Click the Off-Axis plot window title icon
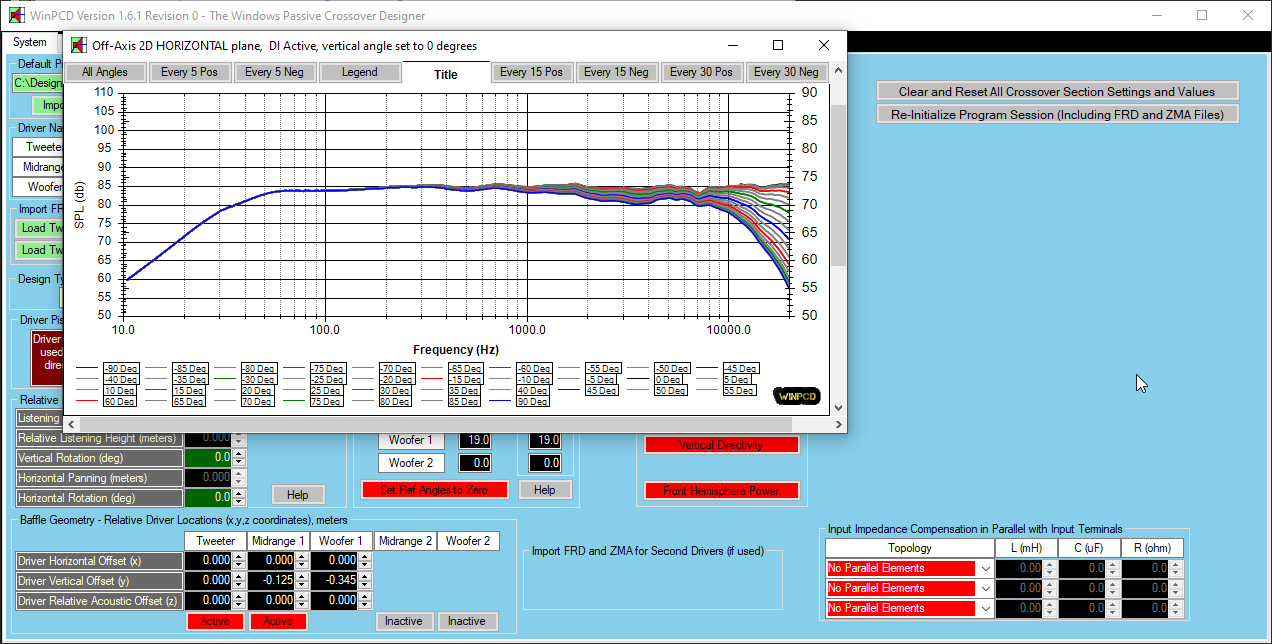Viewport: 1272px width, 644px height. 78,46
